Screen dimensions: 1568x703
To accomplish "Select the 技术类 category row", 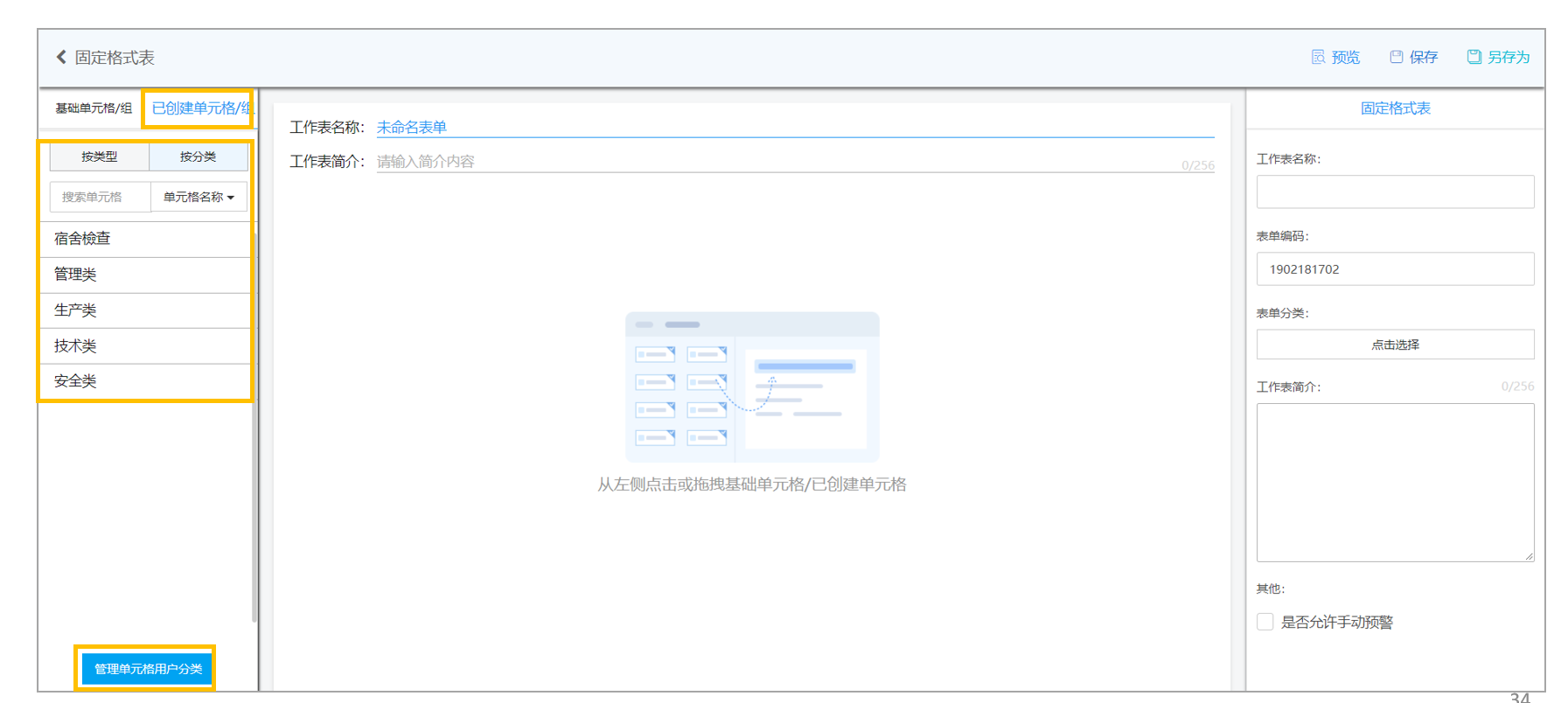I will (145, 346).
